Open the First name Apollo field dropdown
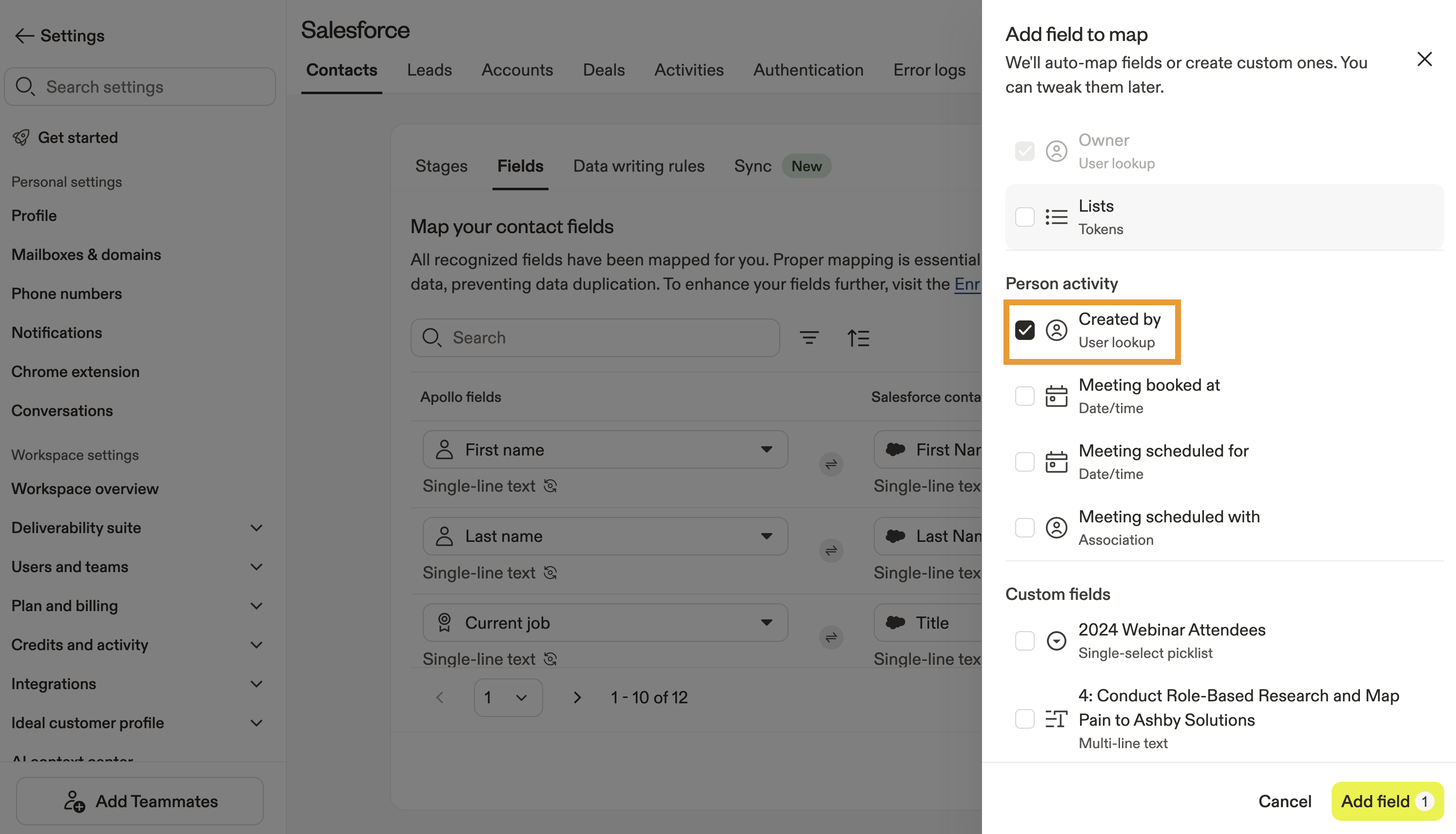Viewport: 1456px width, 834px height. coord(605,450)
